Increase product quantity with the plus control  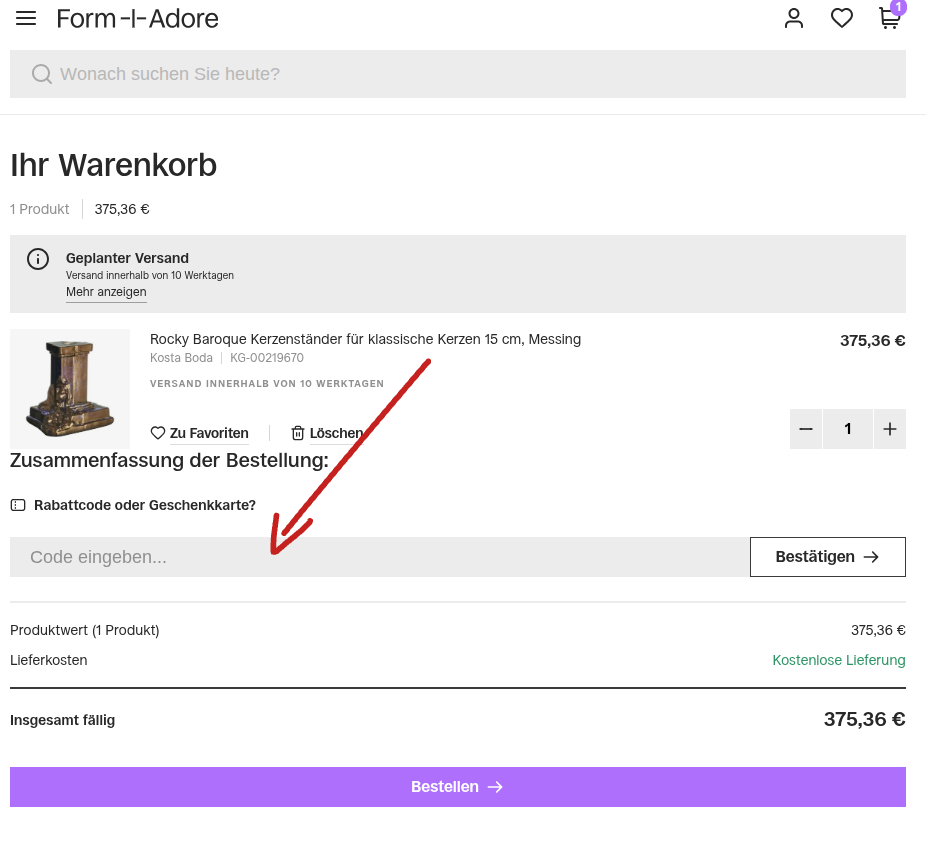[889, 428]
